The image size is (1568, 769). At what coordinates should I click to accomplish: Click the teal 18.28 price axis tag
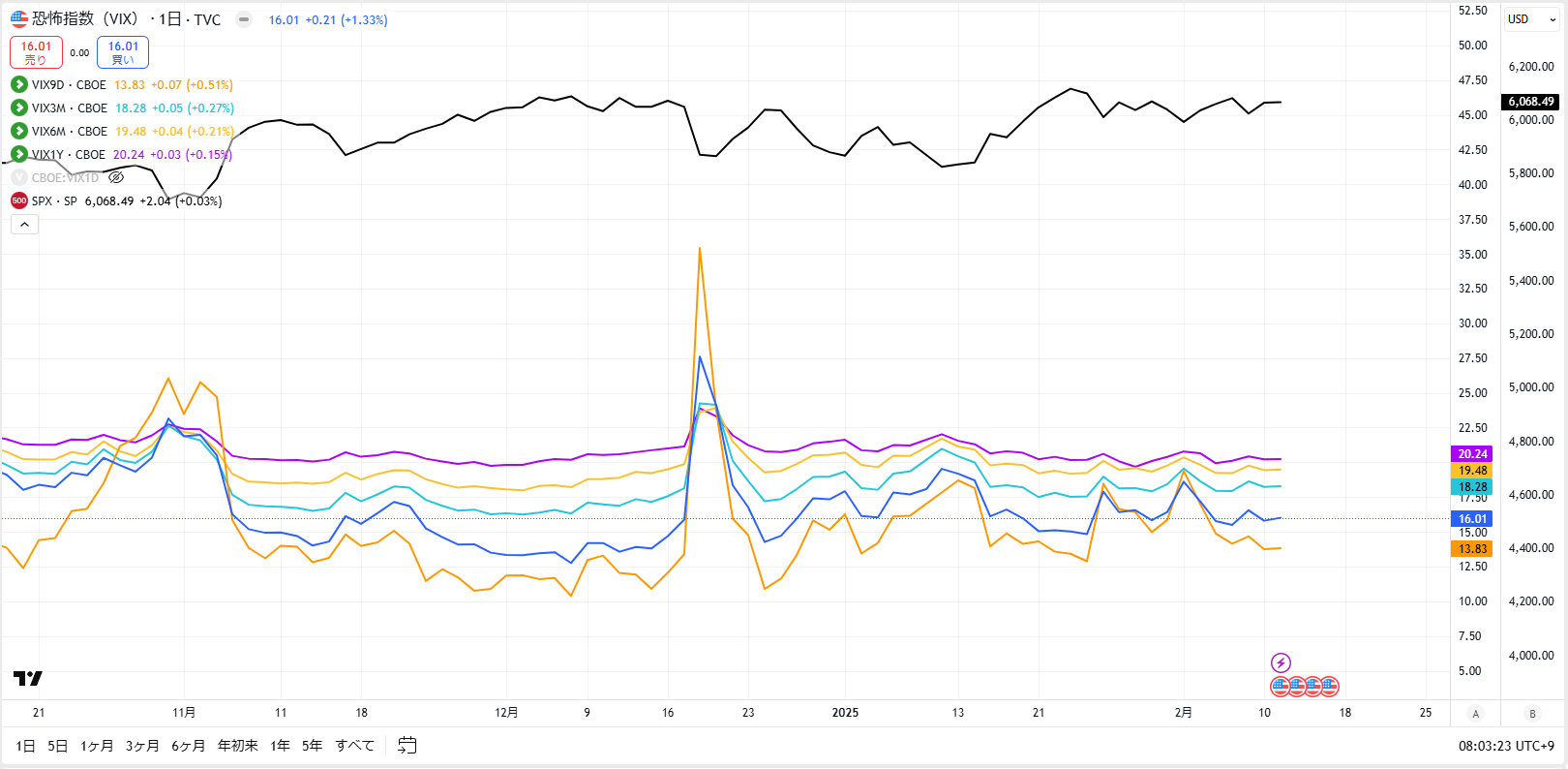[x=1472, y=487]
